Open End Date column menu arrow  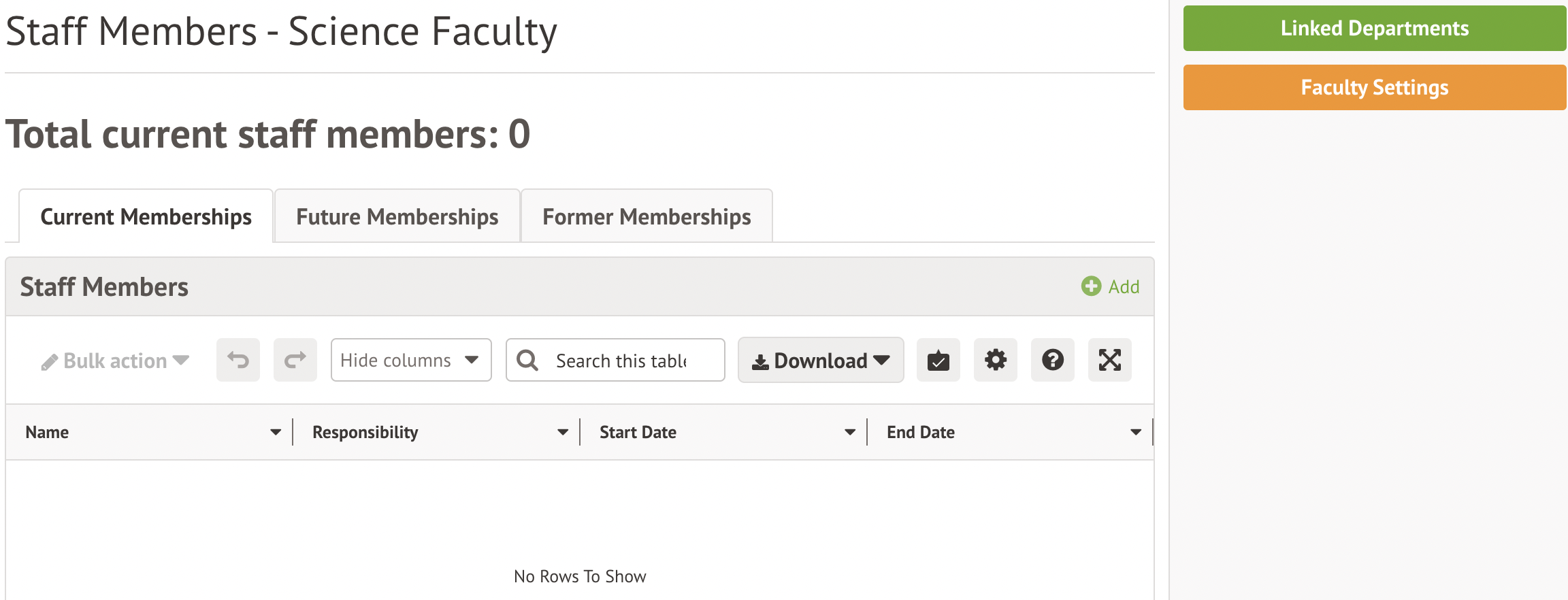click(1136, 432)
